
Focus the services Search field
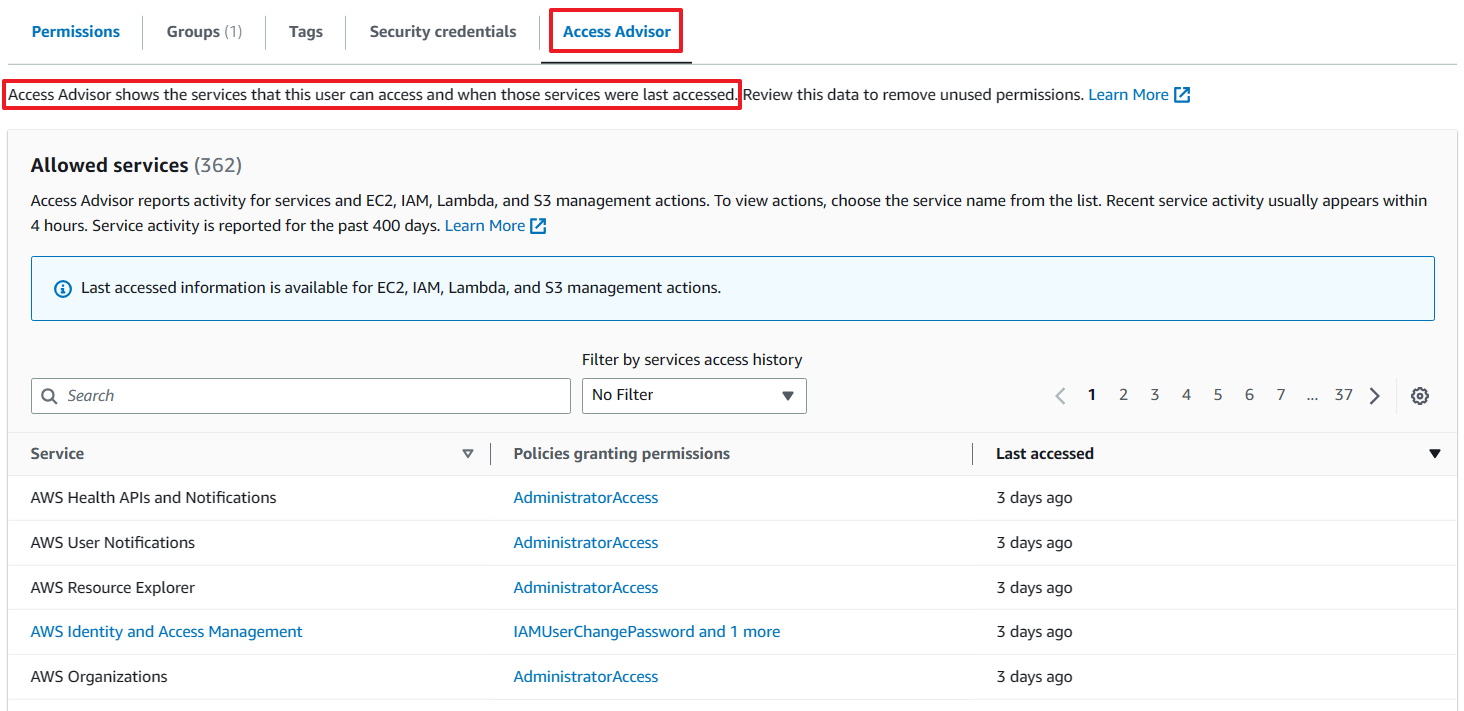[x=300, y=396]
